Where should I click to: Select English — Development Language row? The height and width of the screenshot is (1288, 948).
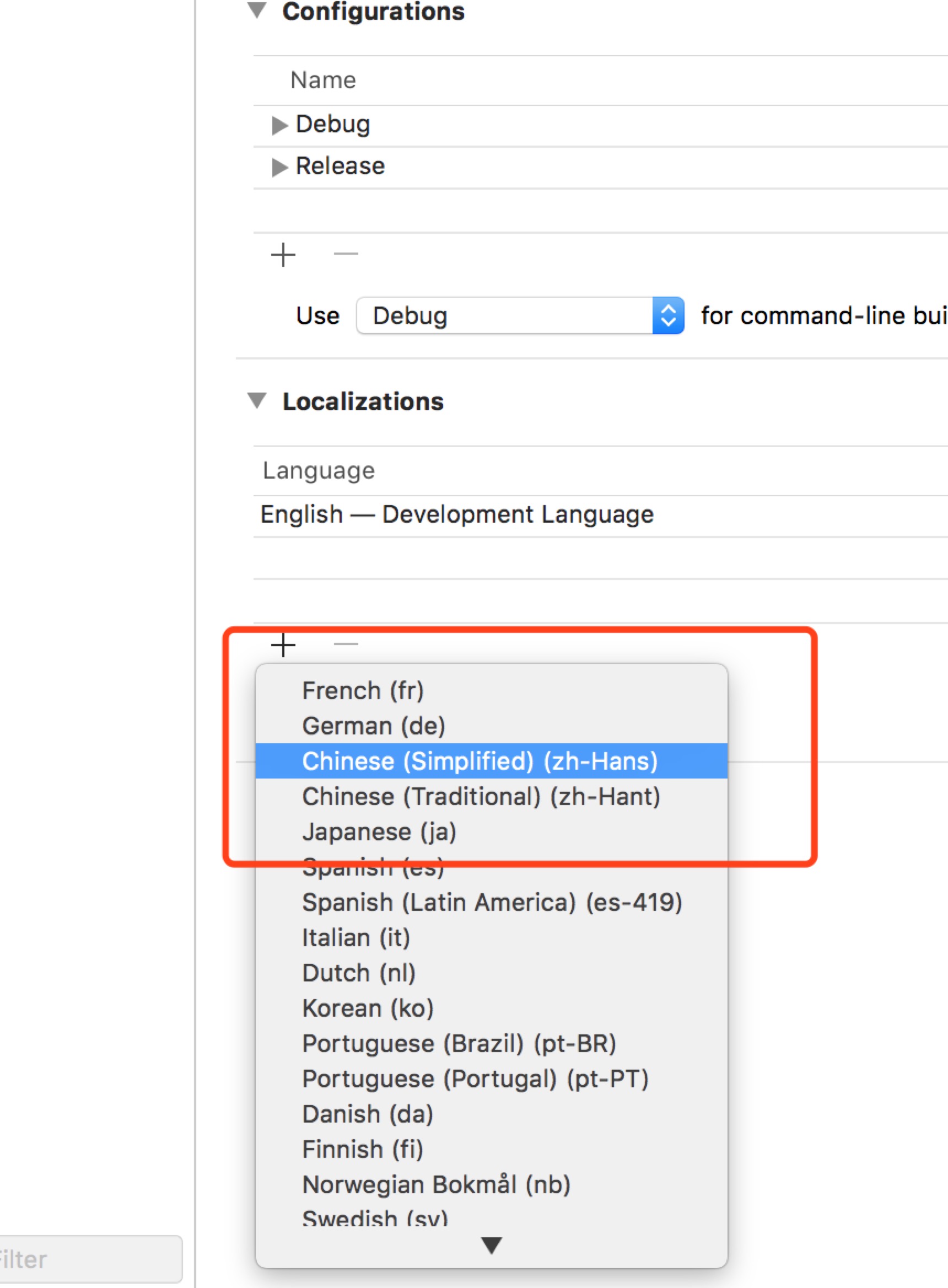tap(457, 515)
